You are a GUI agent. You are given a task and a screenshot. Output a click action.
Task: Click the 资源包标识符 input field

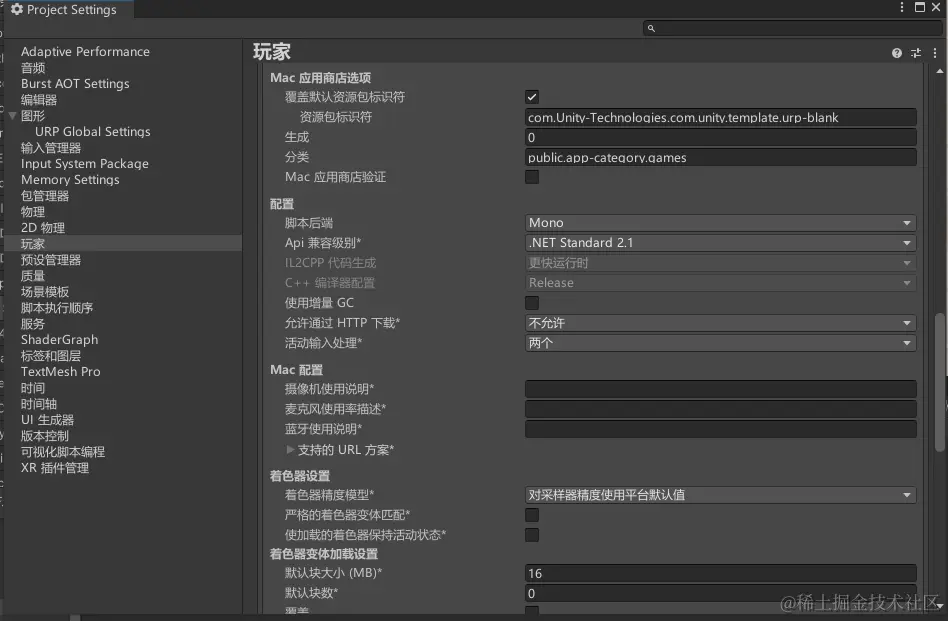pyautogui.click(x=721, y=117)
